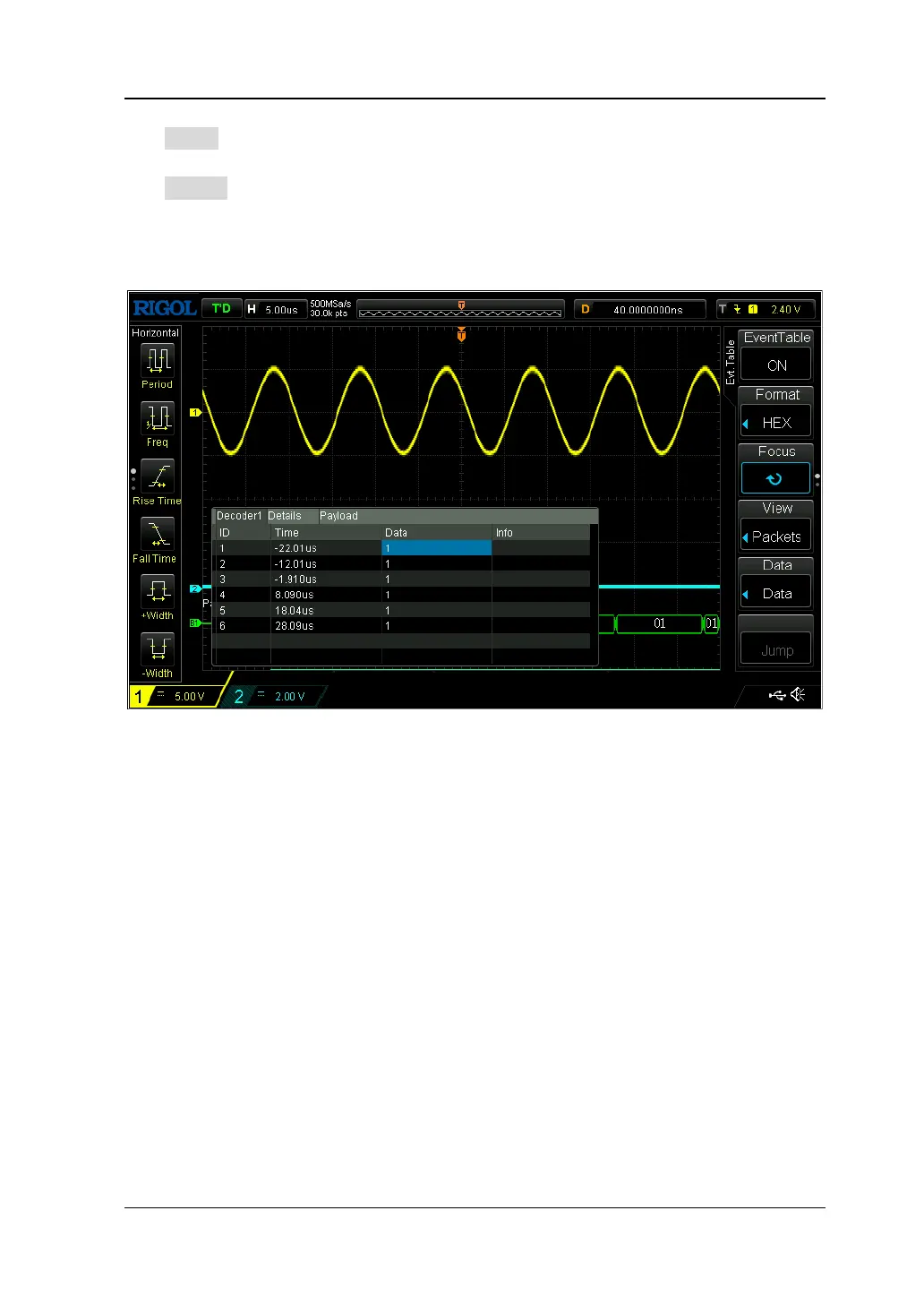Viewport: 924px width, 1305px height.
Task: Select the row with time -12.01us
Action: point(402,563)
